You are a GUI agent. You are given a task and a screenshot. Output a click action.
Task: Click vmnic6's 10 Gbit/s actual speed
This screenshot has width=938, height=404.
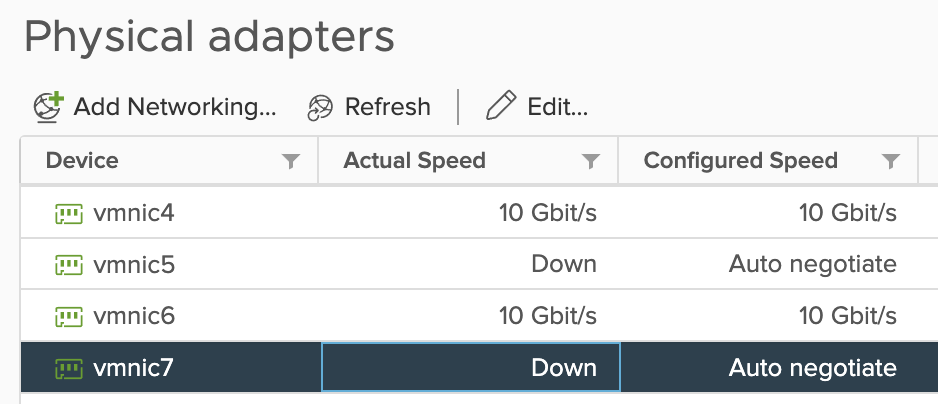tap(547, 316)
